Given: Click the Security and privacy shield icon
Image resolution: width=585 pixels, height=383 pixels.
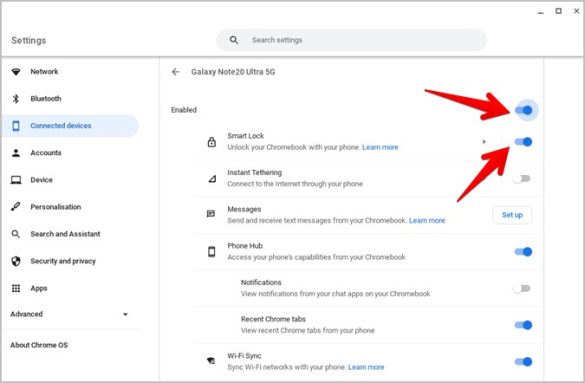Looking at the screenshot, I should click(16, 261).
